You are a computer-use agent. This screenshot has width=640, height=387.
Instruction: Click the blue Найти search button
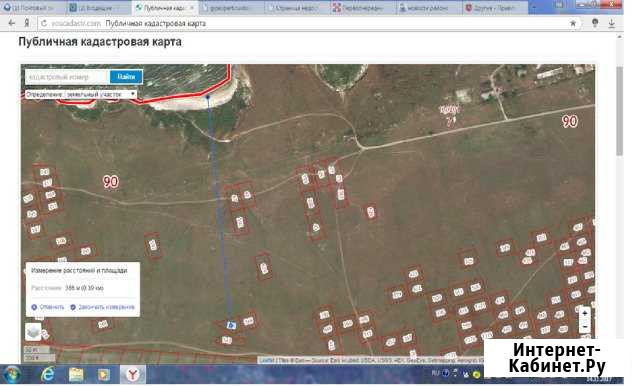[126, 77]
